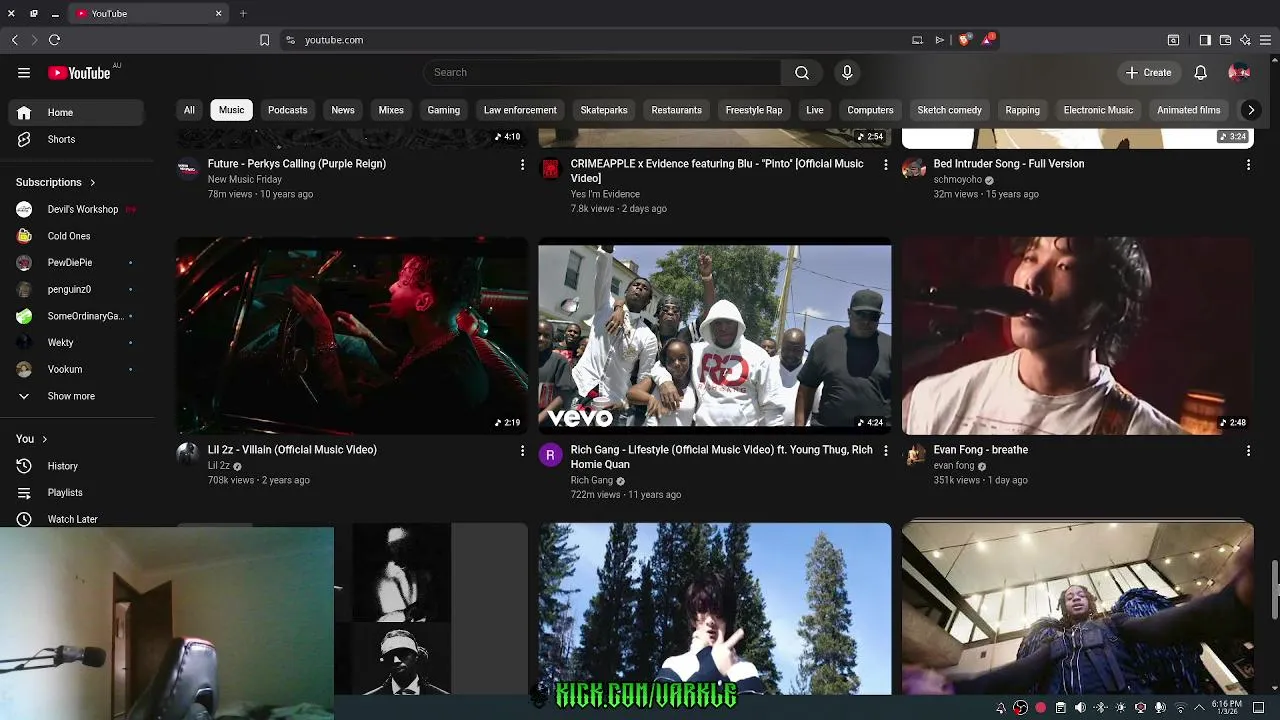
Task: Select the Sketch comedy chip
Action: point(949,110)
